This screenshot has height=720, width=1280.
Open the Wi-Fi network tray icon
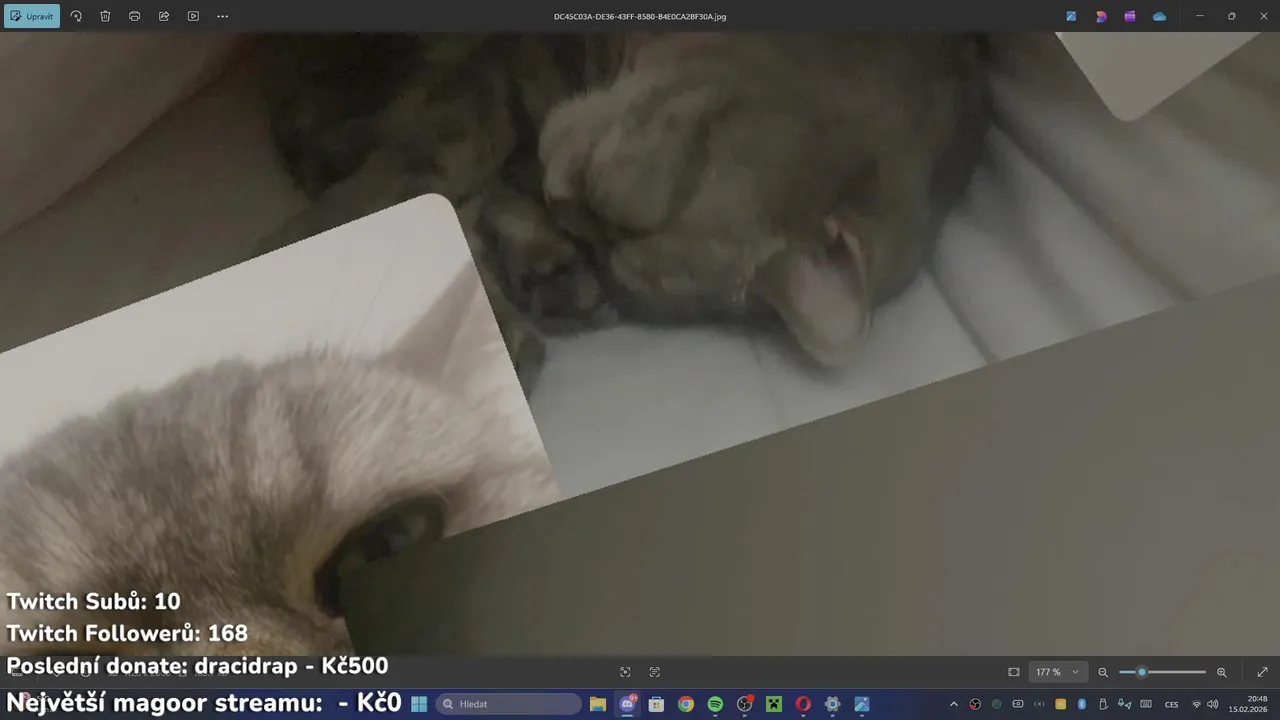pyautogui.click(x=1196, y=704)
